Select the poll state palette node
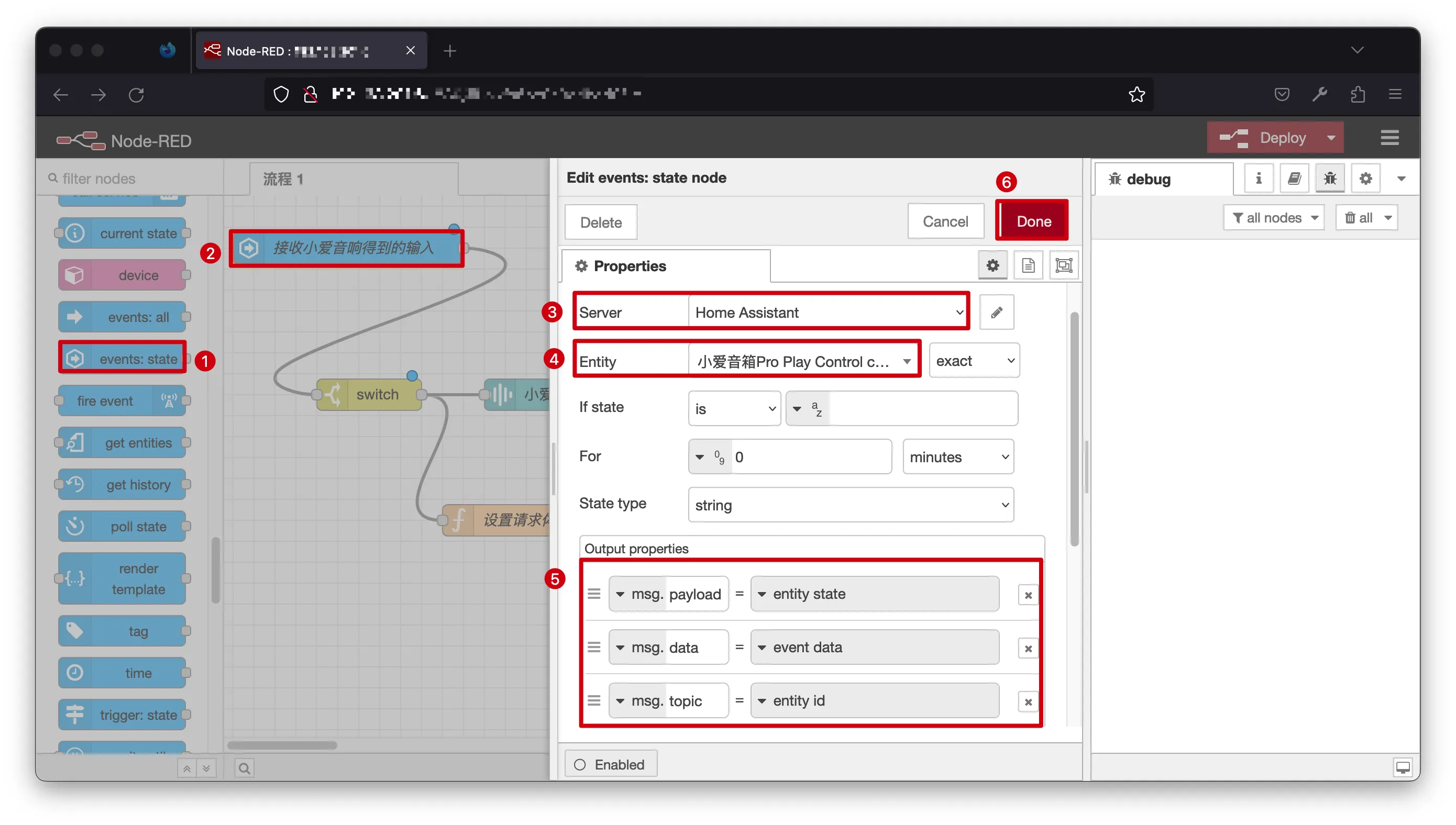 coord(123,527)
